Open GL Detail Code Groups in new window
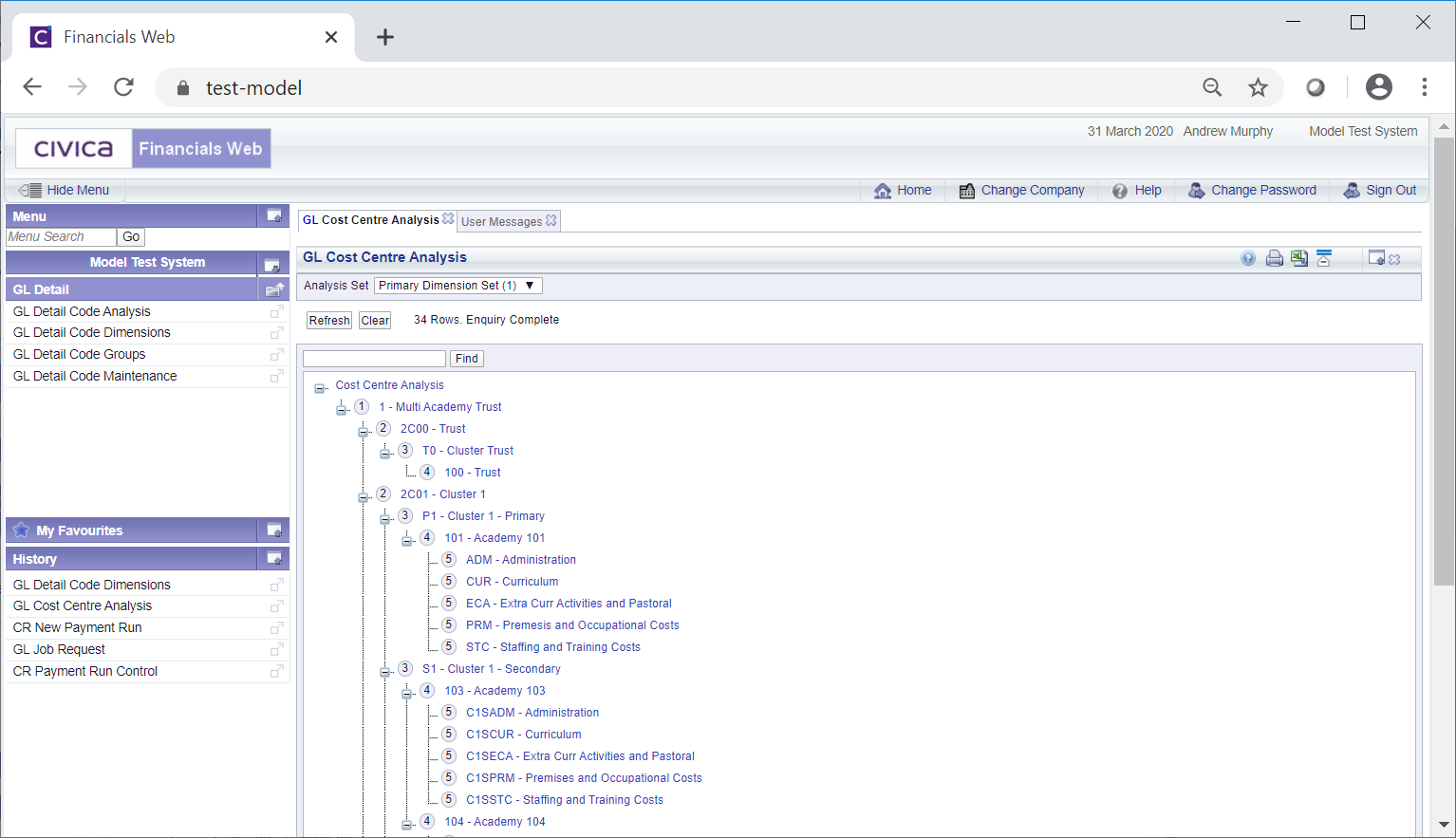Viewport: 1456px width, 838px height. tap(276, 355)
